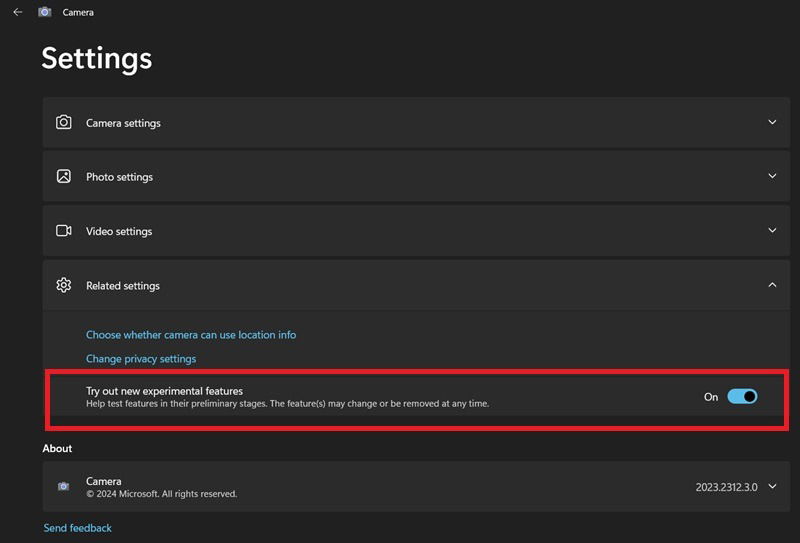
Task: Expand the Camera version details chevron
Action: 772,487
